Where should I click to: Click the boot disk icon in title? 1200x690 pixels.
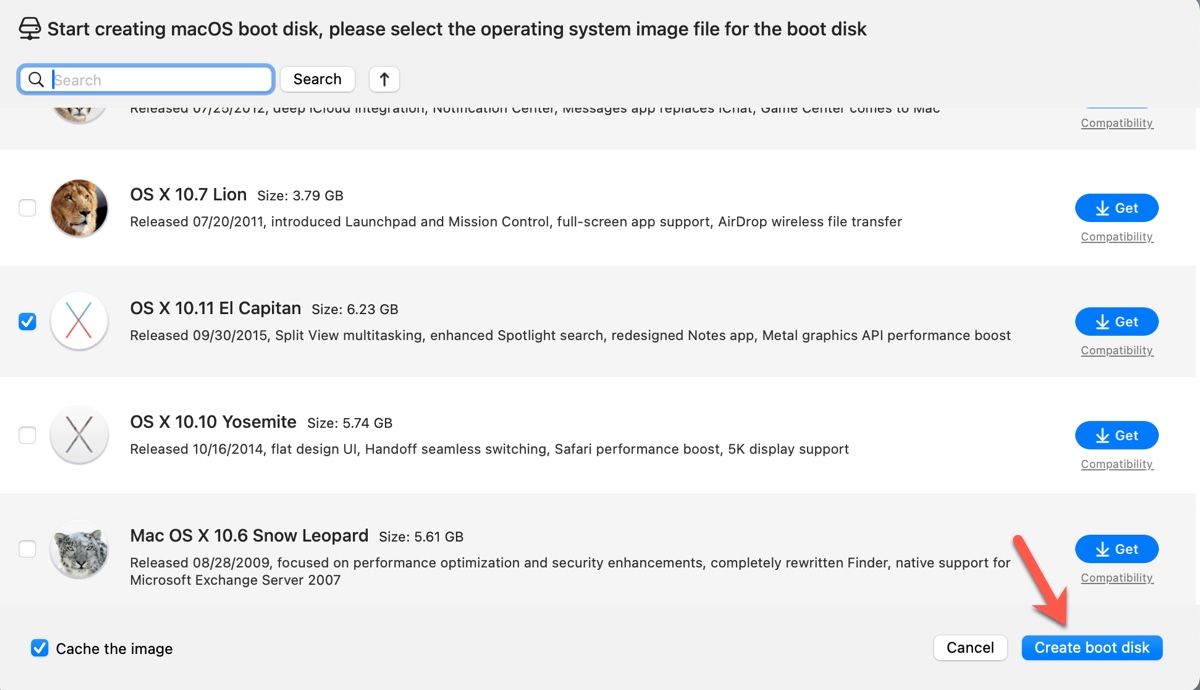(x=30, y=28)
